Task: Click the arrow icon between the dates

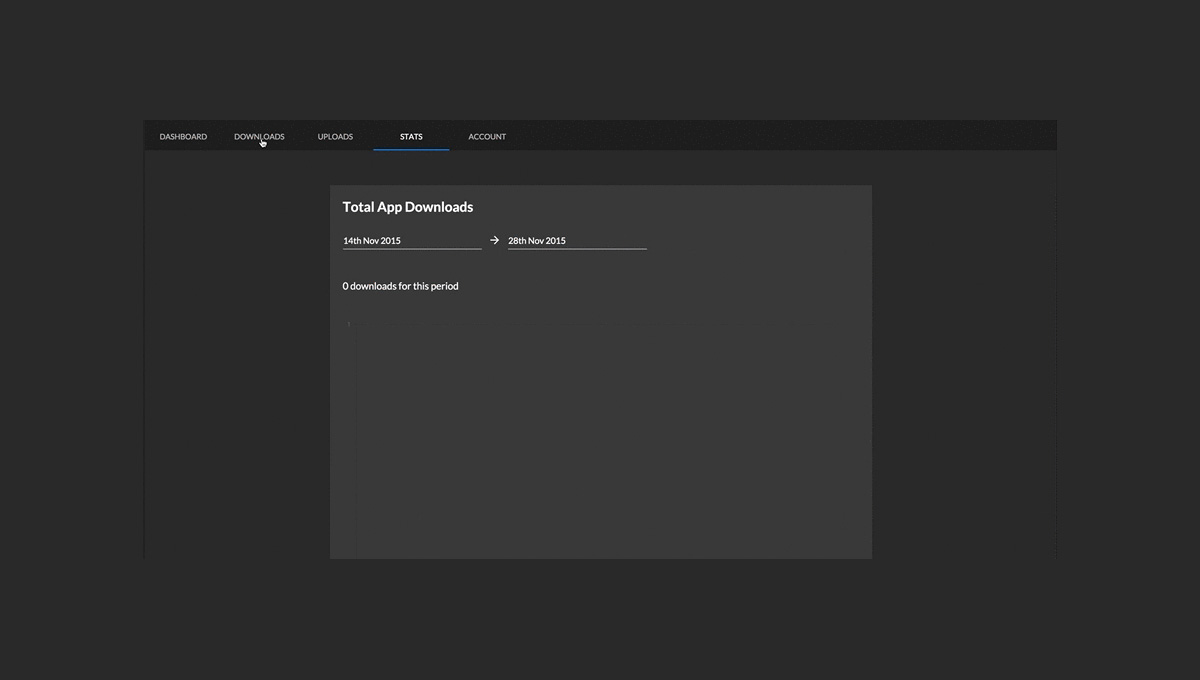Action: [494, 241]
